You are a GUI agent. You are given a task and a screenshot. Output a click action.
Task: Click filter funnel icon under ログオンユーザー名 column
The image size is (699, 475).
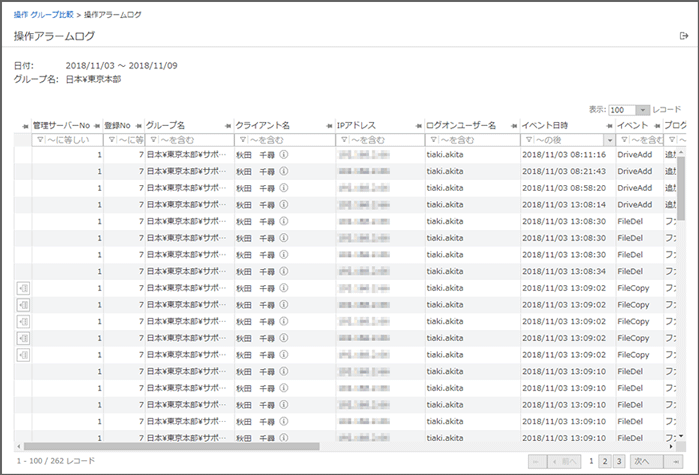point(432,140)
